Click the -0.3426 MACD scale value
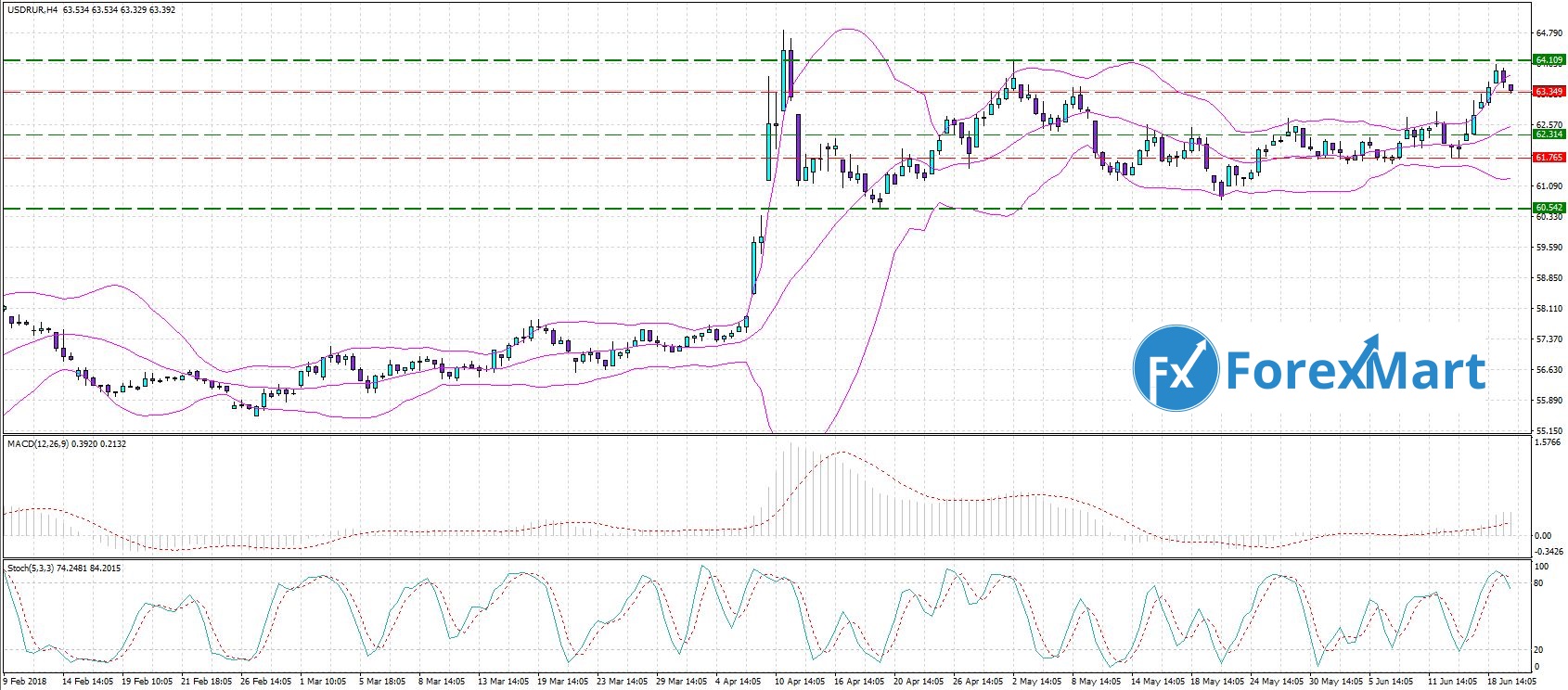This screenshot has width=1568, height=690. (x=1549, y=552)
